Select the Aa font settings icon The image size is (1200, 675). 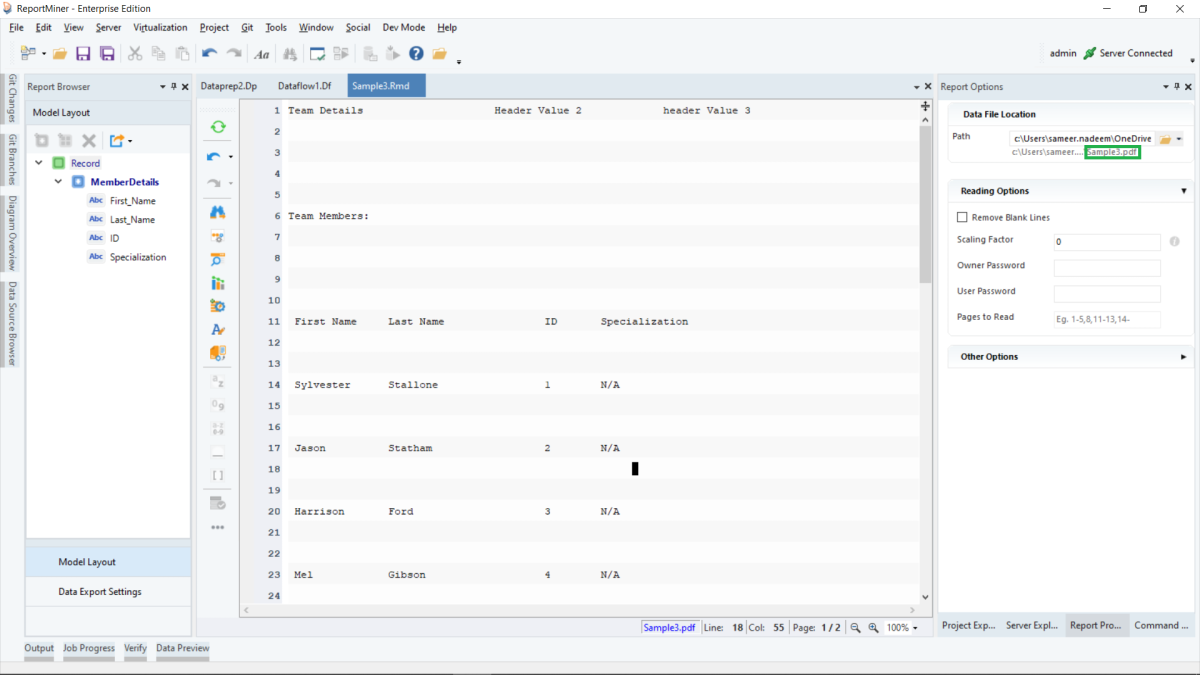pyautogui.click(x=261, y=53)
